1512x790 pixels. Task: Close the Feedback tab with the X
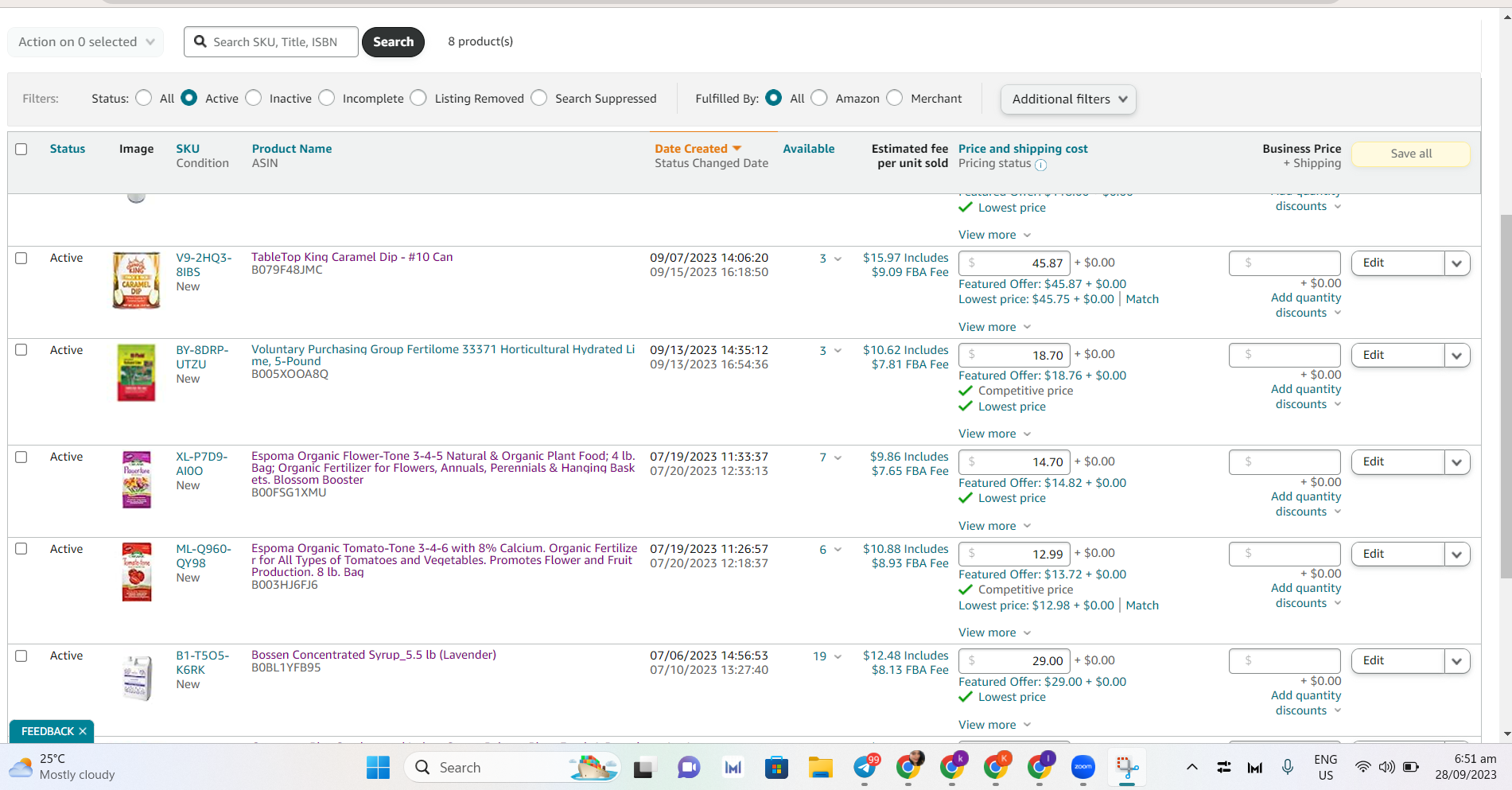click(x=83, y=731)
